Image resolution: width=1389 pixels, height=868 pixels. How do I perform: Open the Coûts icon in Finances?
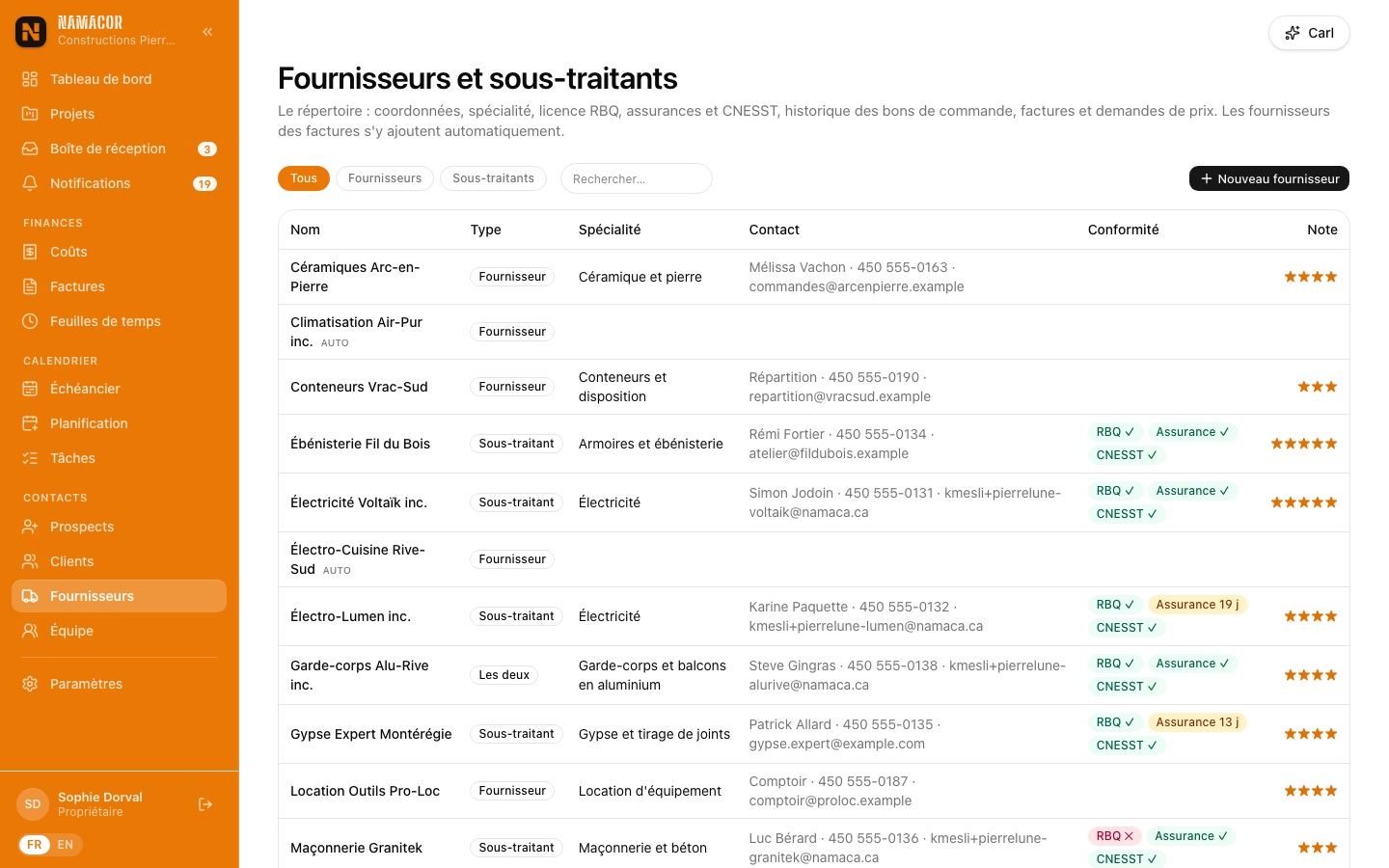tap(30, 252)
